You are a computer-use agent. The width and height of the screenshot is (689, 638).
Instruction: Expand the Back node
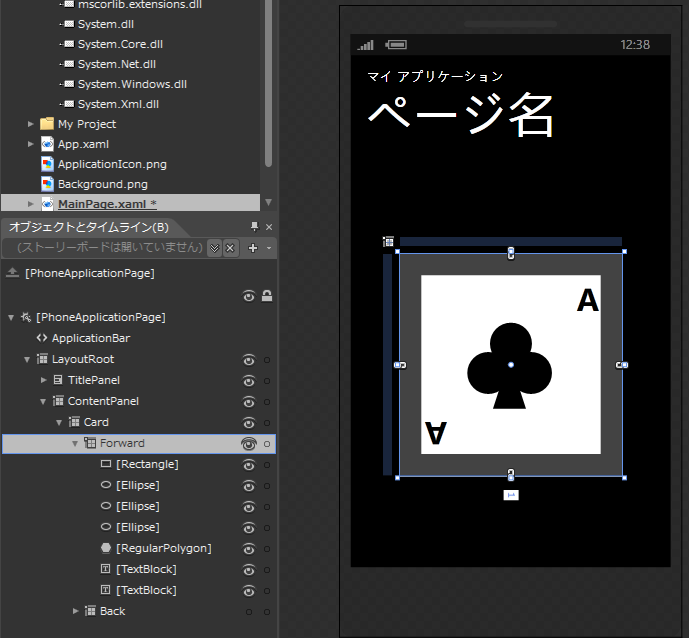(76, 611)
